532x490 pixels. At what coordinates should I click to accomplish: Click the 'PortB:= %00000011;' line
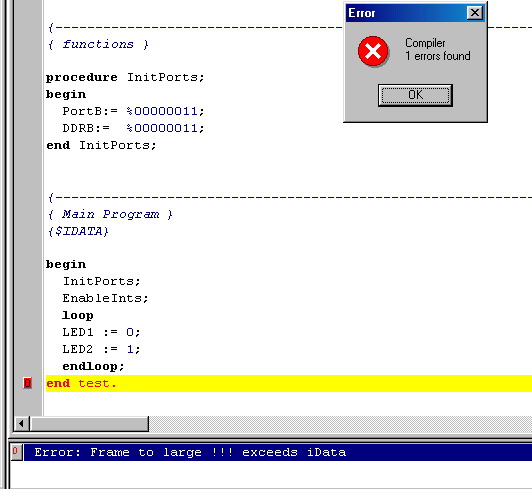pos(133,111)
